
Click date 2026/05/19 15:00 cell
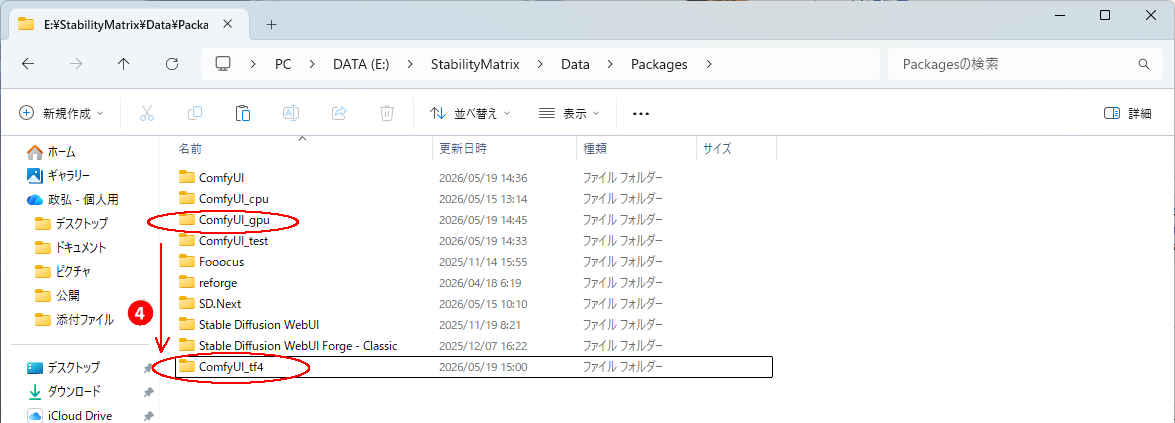(x=483, y=367)
